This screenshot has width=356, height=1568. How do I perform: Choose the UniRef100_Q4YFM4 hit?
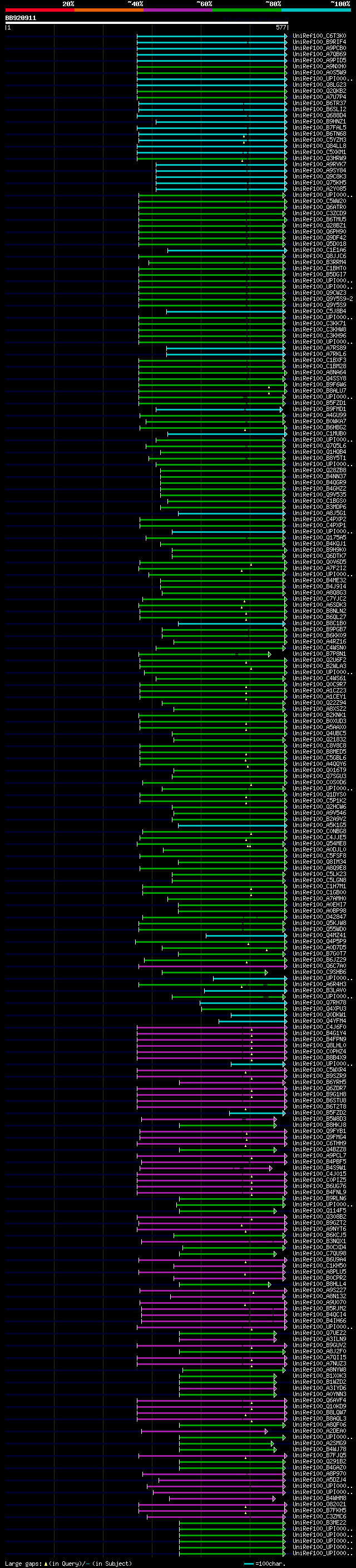[x=319, y=1021]
